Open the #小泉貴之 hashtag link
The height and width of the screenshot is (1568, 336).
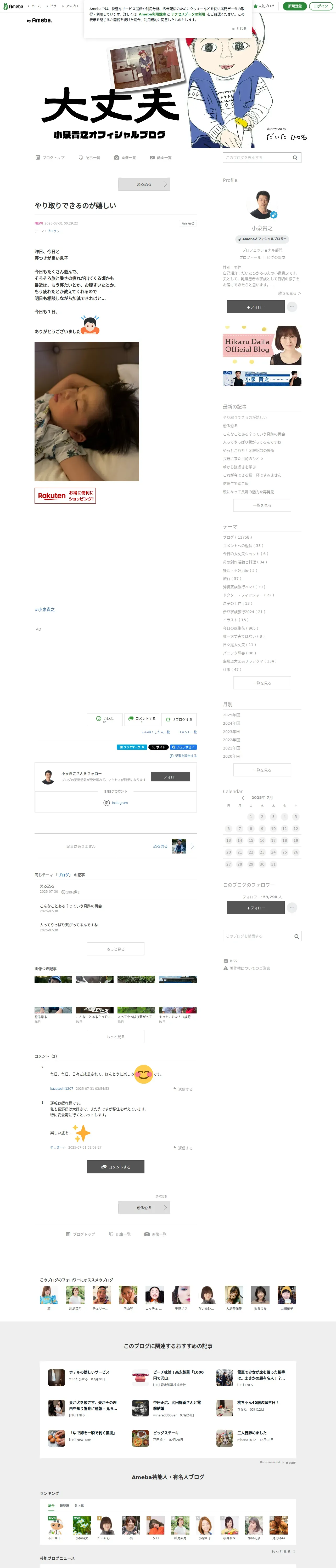point(44,609)
